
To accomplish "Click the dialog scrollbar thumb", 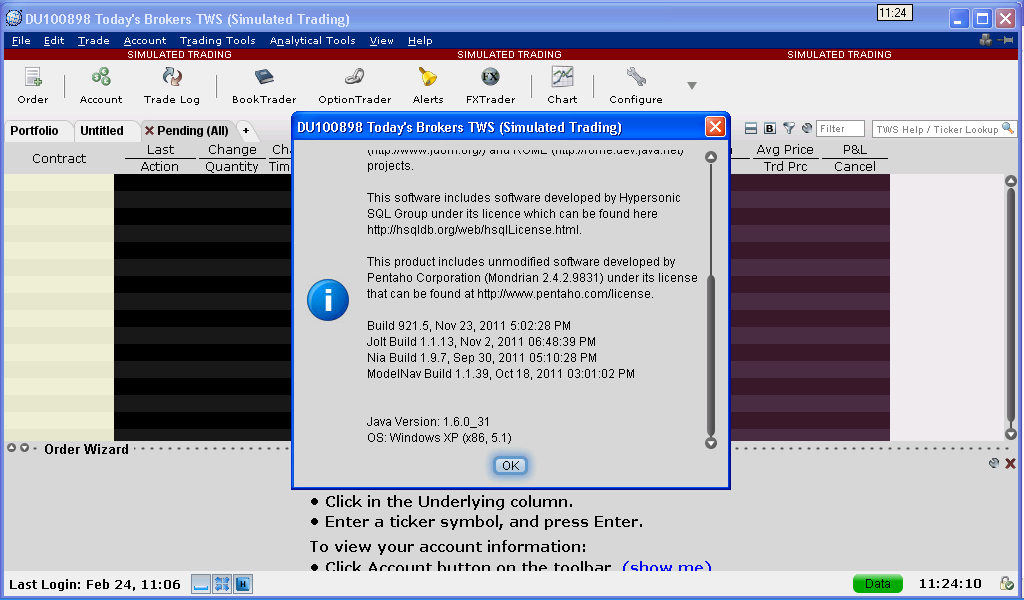I will [x=711, y=356].
